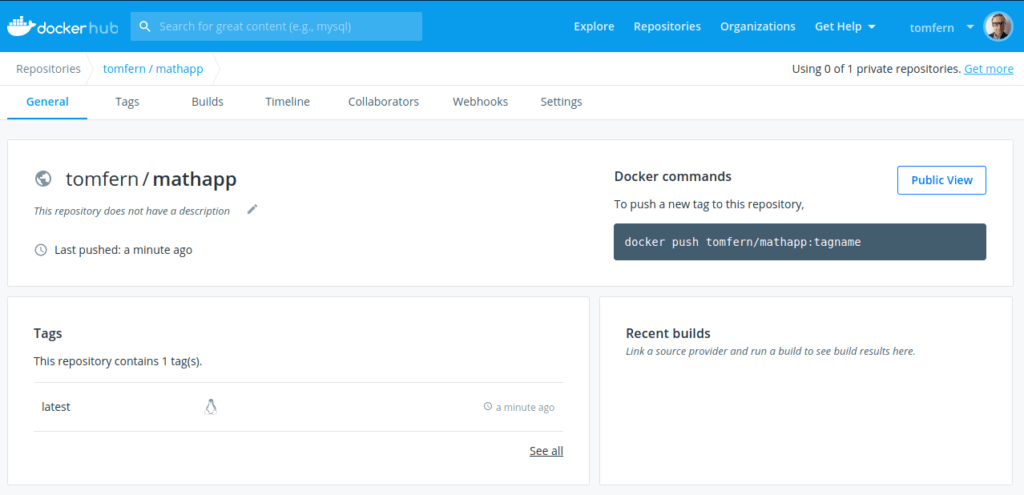Click the Docker commands heading

[673, 176]
